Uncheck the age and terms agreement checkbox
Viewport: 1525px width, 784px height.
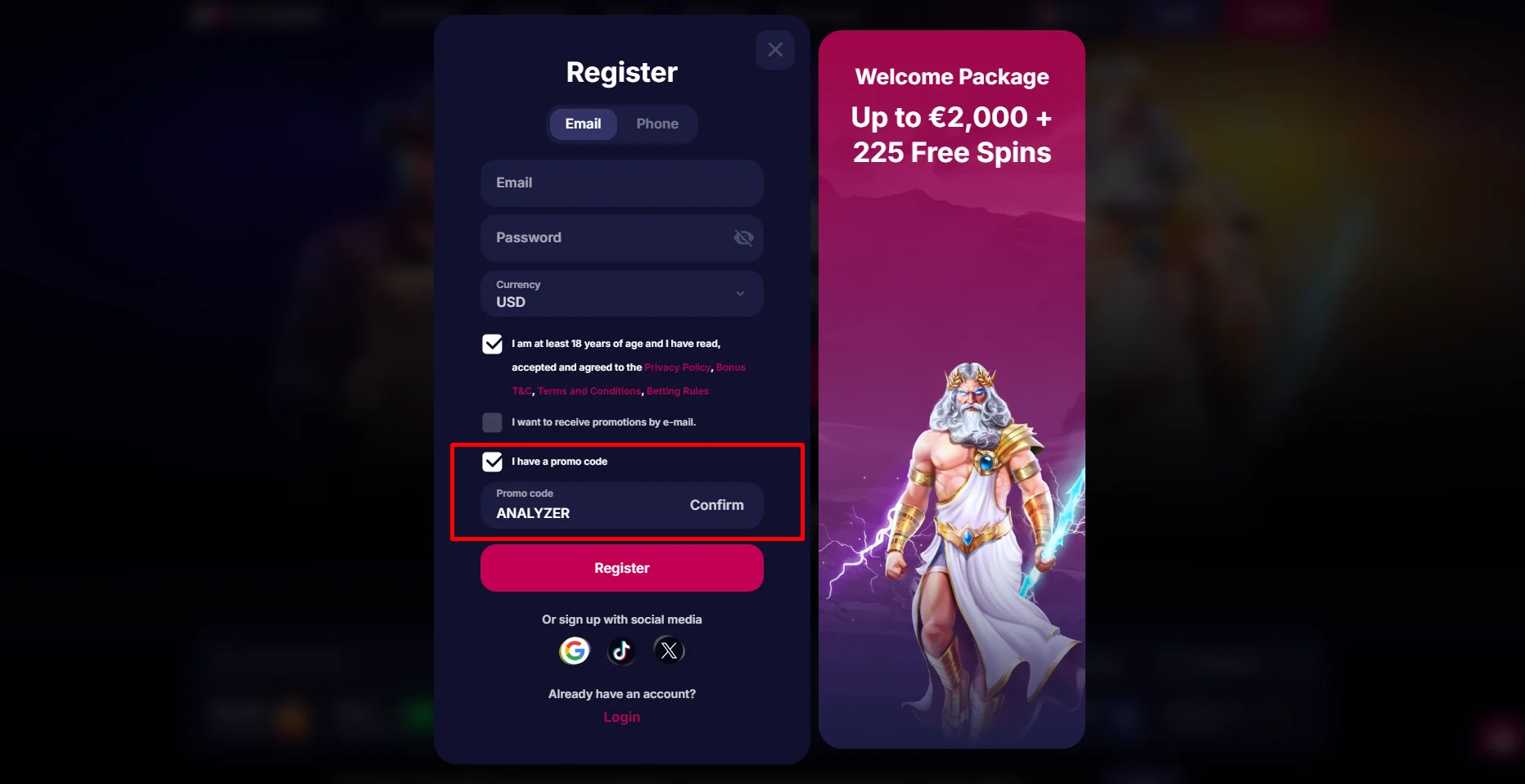click(x=492, y=344)
